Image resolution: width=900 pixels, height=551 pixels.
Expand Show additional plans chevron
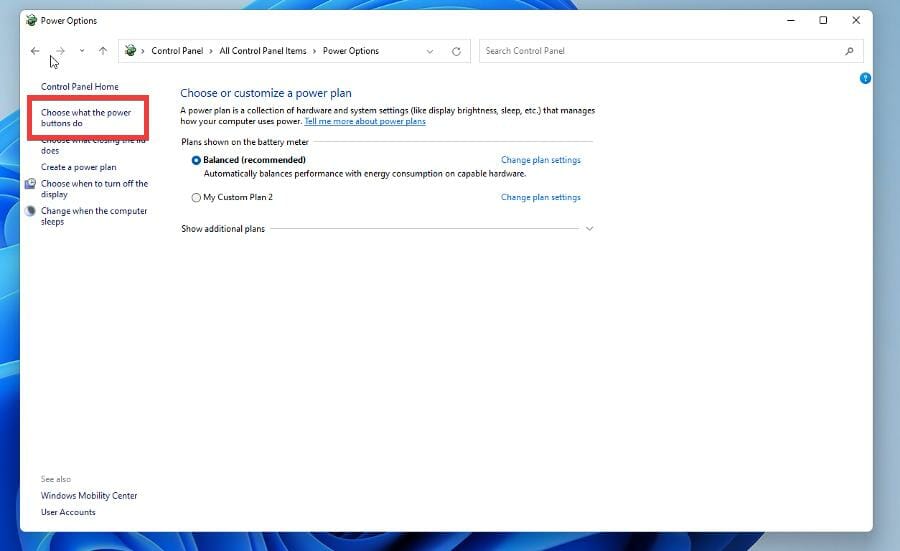[x=589, y=228]
